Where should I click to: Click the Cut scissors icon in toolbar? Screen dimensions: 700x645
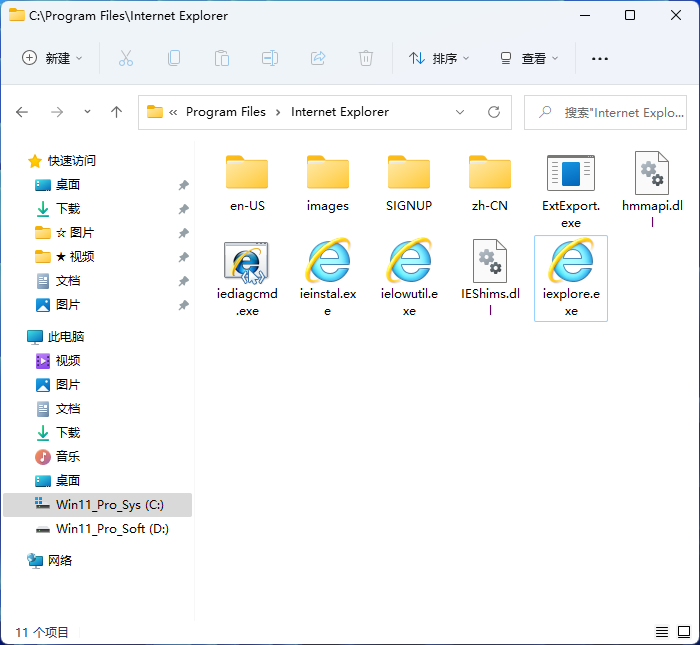(126, 58)
